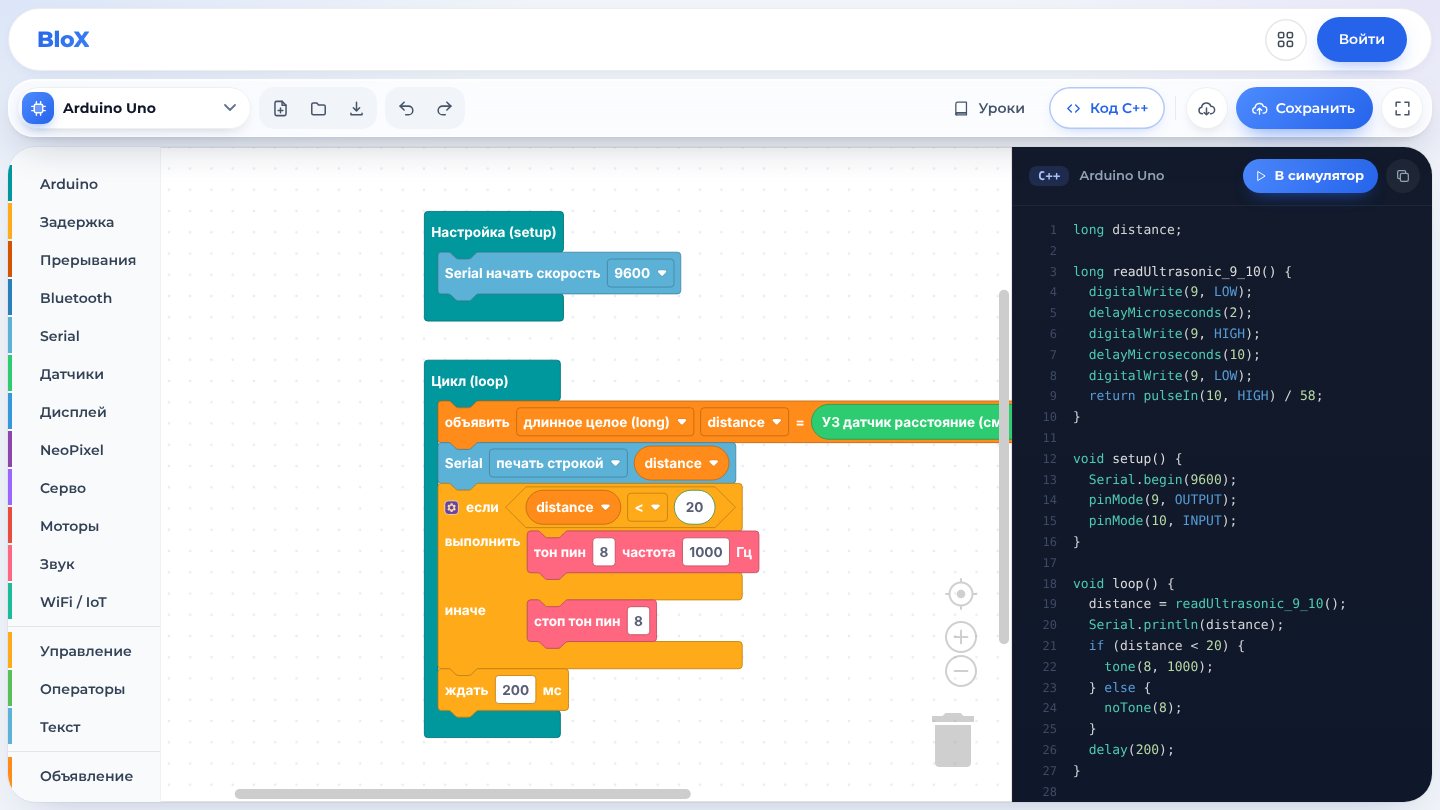Select the Управление category
Screen dimensions: 1440x810
click(x=85, y=651)
